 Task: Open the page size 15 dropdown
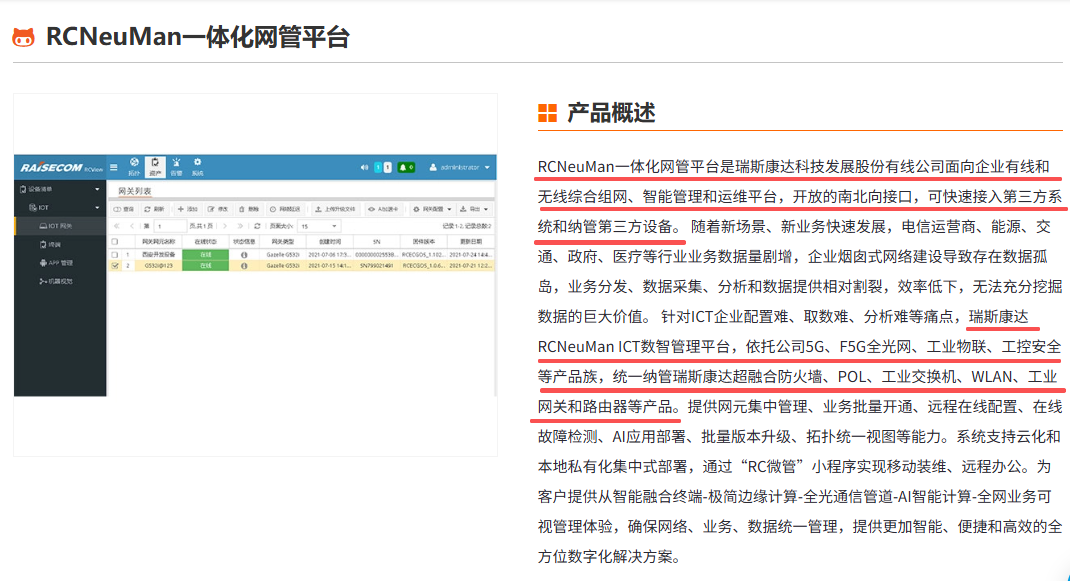319,226
